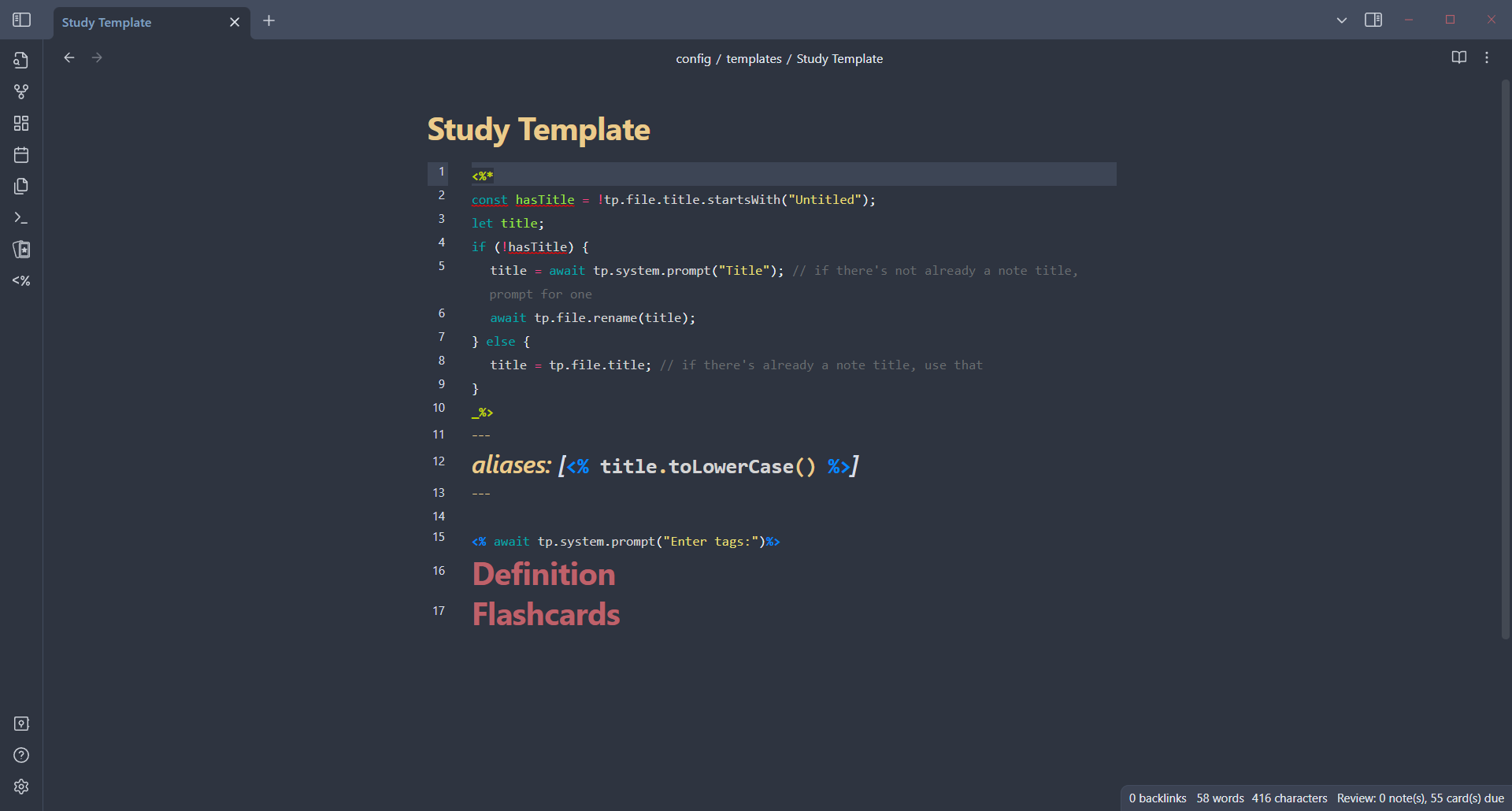Click the 0 backlinks status item
The image size is (1512, 811).
(1157, 798)
